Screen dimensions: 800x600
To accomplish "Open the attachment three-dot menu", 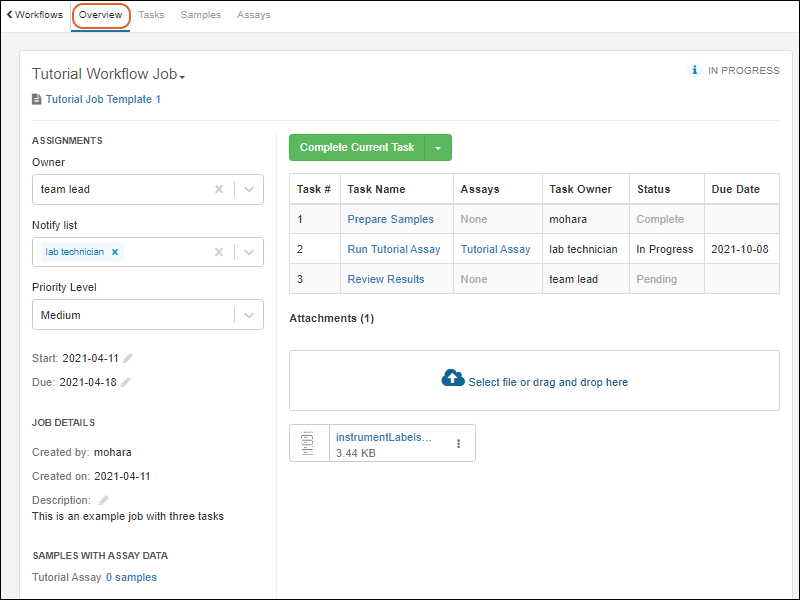I will point(458,443).
